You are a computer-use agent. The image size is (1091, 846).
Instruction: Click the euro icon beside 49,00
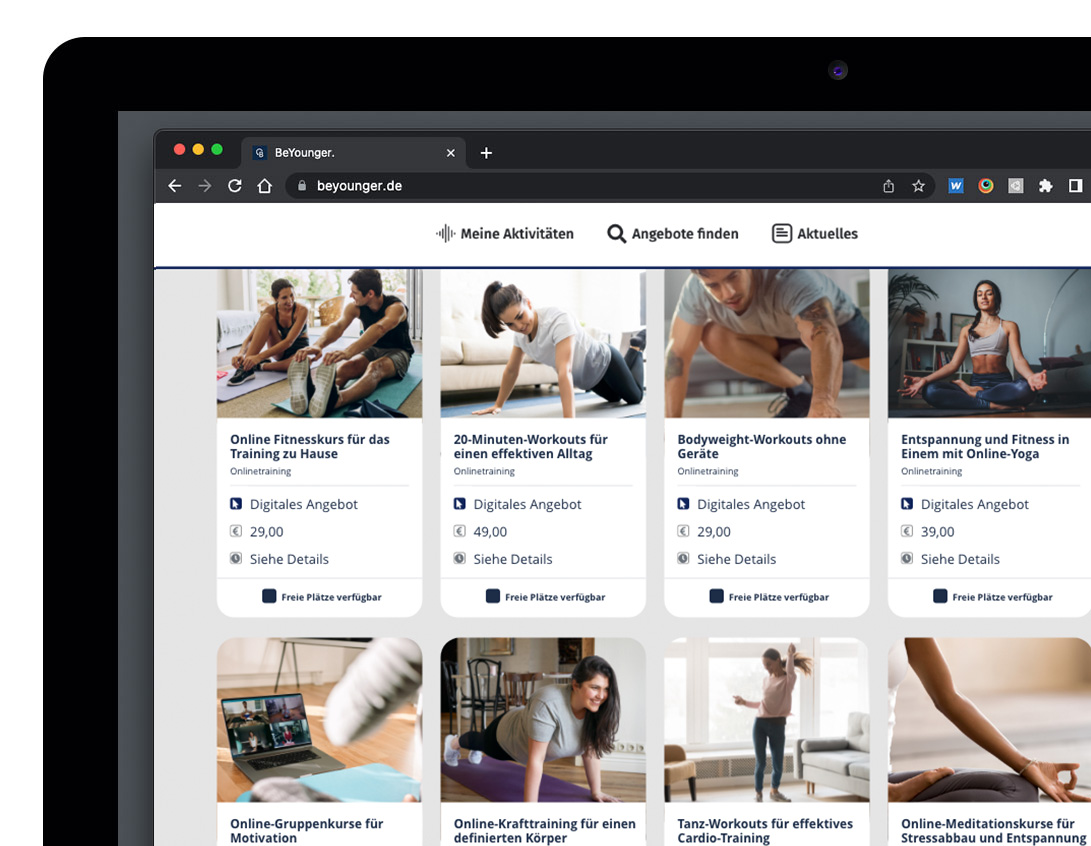(x=459, y=531)
